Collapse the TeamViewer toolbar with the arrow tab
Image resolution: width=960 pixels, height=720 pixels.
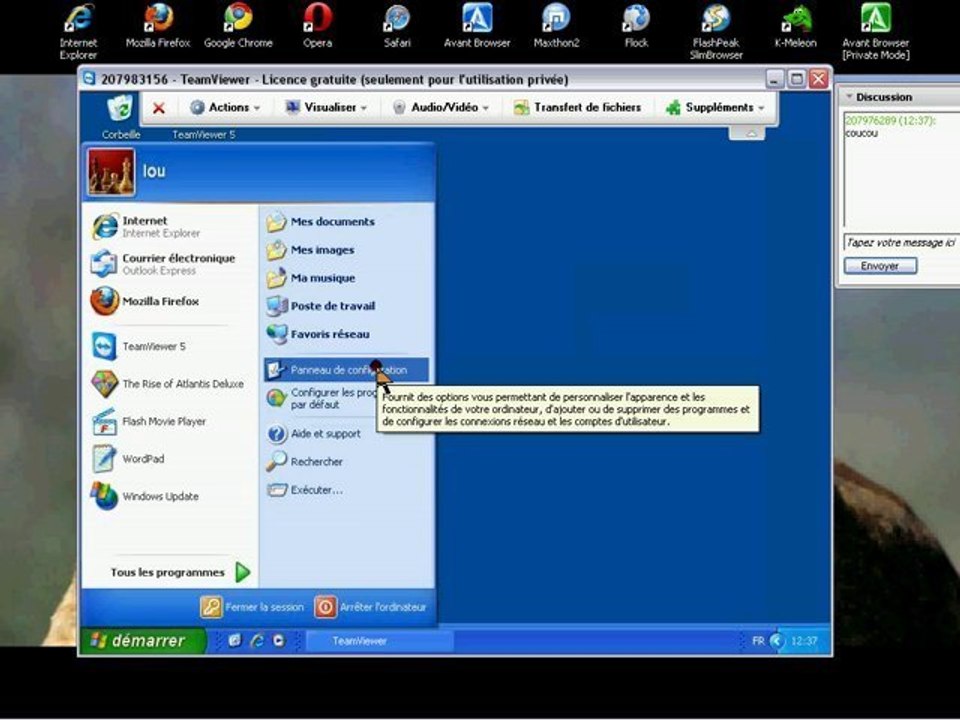click(x=747, y=133)
